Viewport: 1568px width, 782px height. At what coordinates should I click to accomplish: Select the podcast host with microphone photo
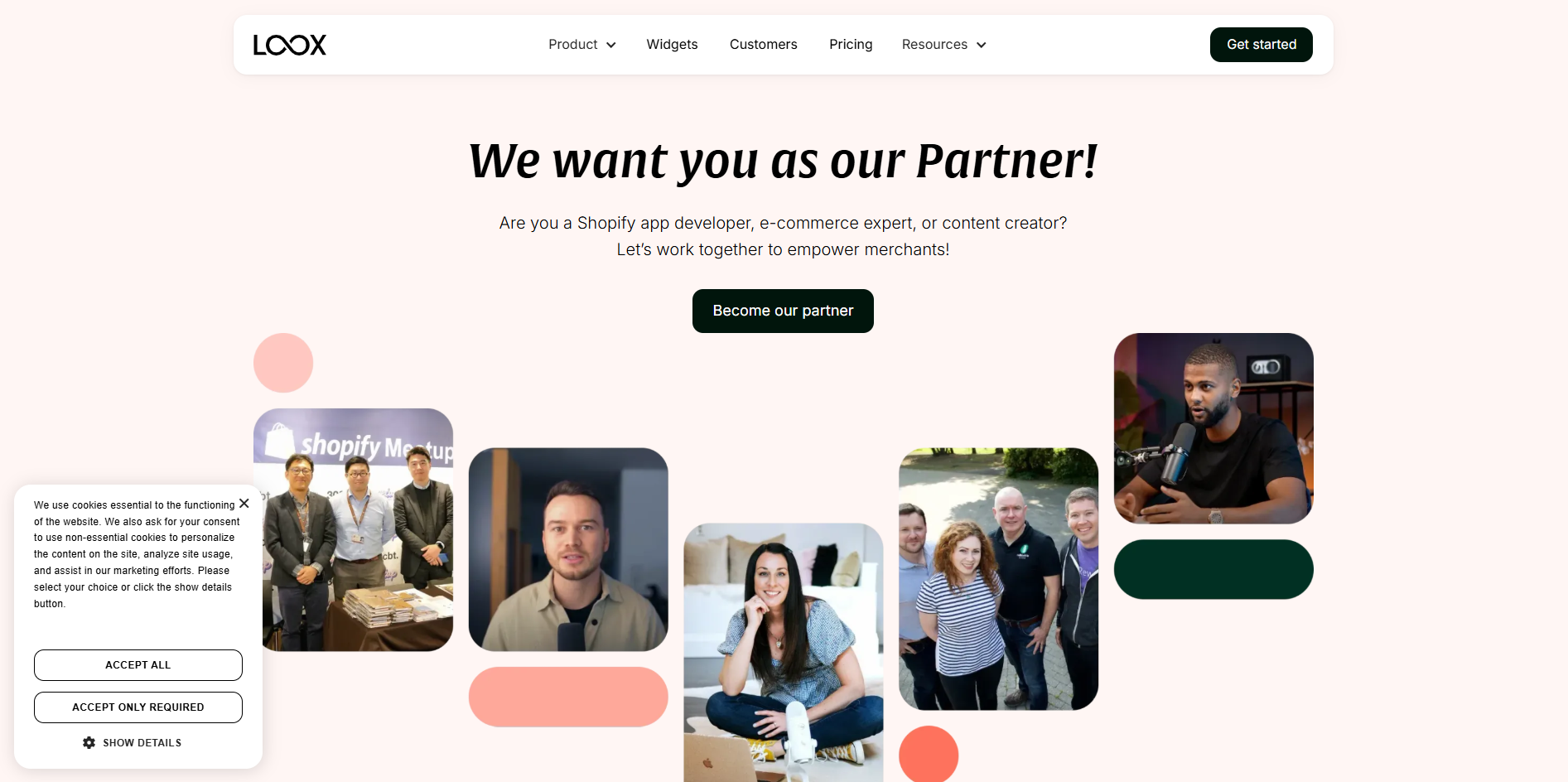[1213, 428]
